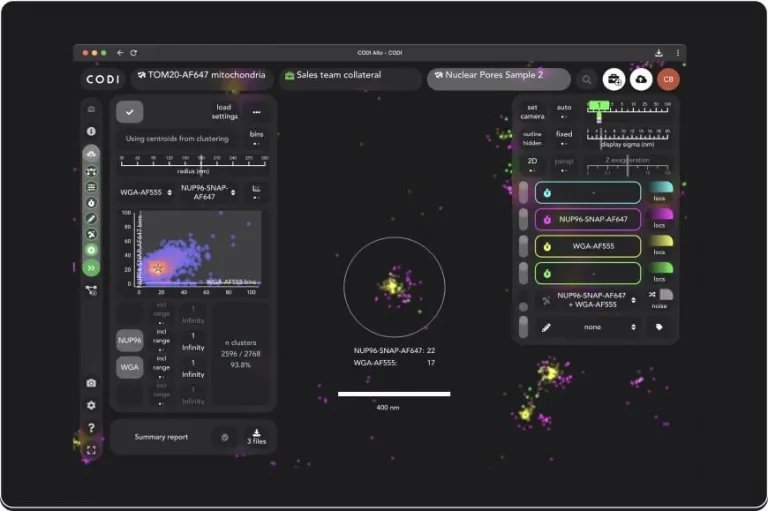Click the plot-type chart icon above the heatmap
Image resolution: width=768 pixels, height=511 pixels.
pos(256,191)
